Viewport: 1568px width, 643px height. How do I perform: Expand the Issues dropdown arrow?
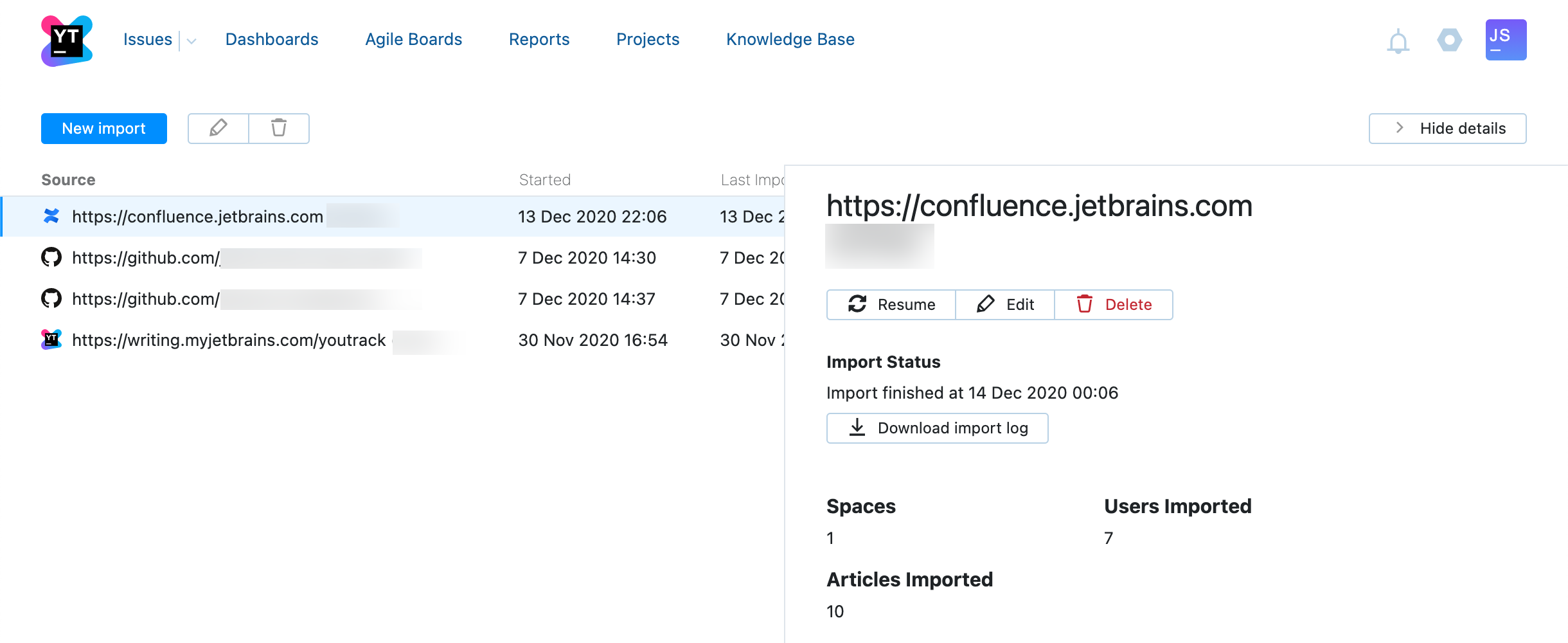pos(192,41)
